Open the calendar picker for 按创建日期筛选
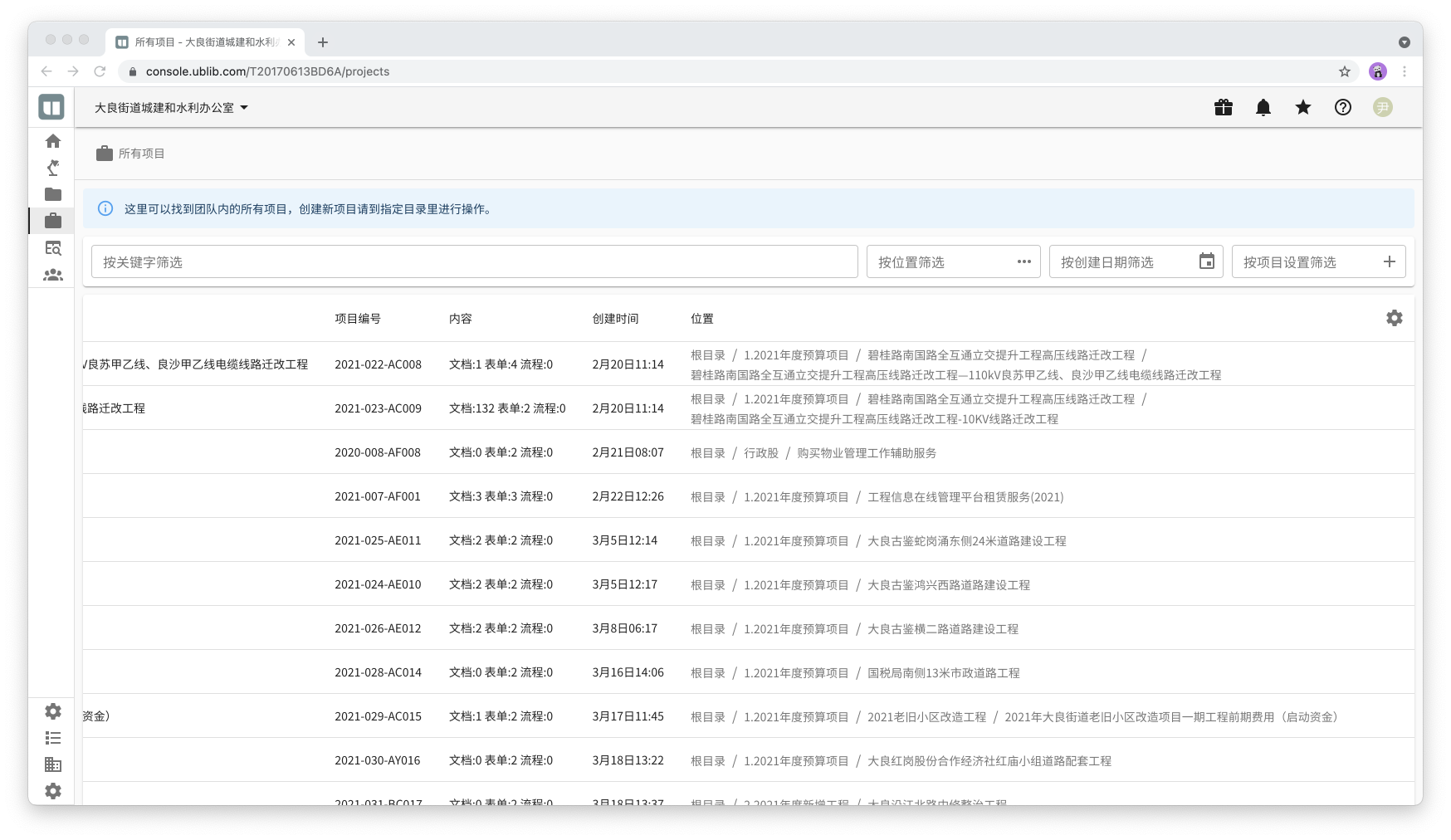The height and width of the screenshot is (840, 1451). (x=1206, y=262)
